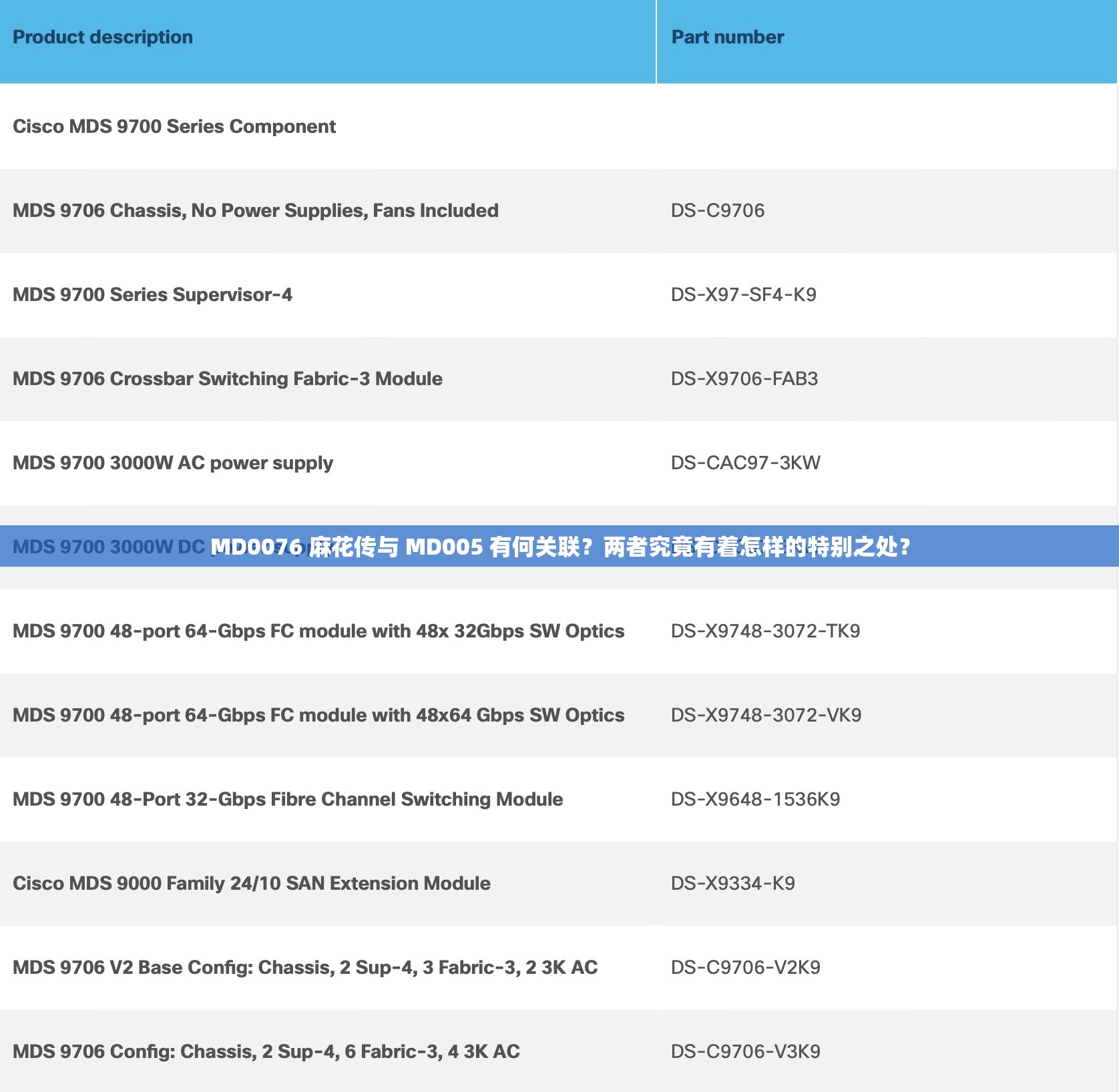This screenshot has width=1119, height=1092.
Task: Select 'MDS 9700 Series Supervisor-4' description
Action: click(x=153, y=295)
